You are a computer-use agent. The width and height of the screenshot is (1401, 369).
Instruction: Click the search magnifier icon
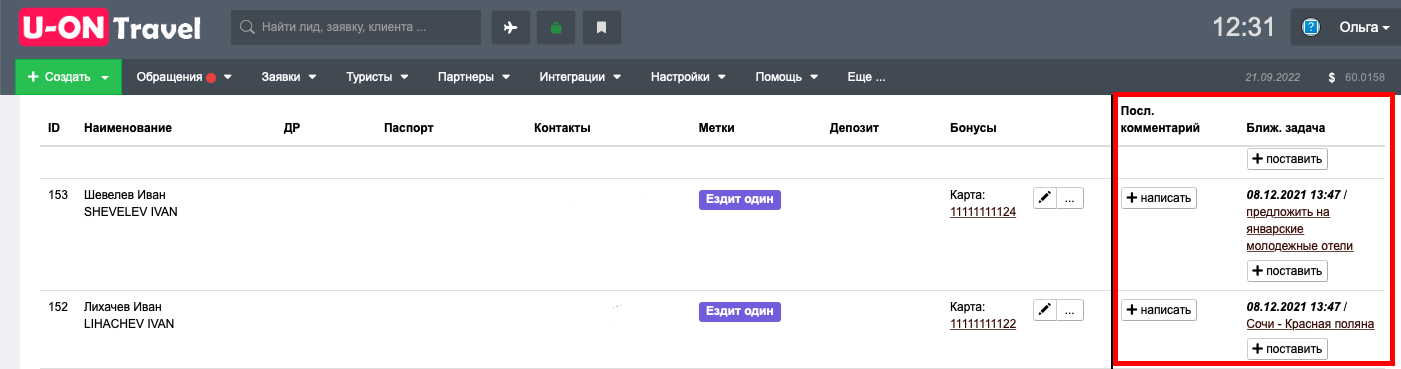pos(248,28)
